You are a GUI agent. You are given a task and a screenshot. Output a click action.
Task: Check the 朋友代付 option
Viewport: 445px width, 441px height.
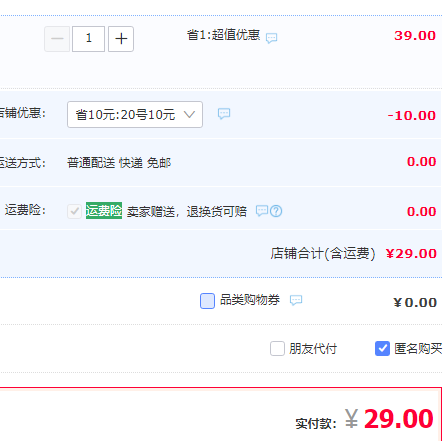[x=277, y=349]
